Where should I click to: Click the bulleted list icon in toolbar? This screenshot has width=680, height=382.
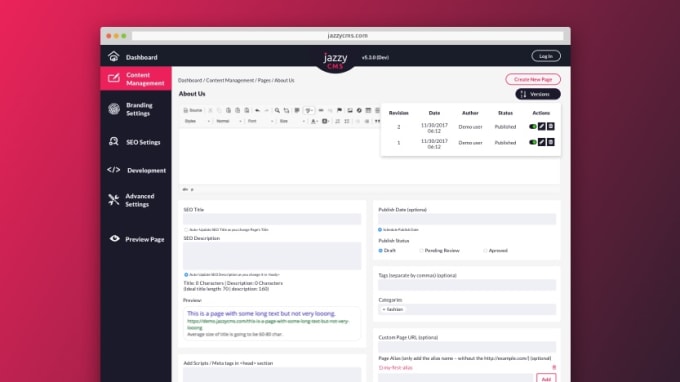pyautogui.click(x=347, y=121)
